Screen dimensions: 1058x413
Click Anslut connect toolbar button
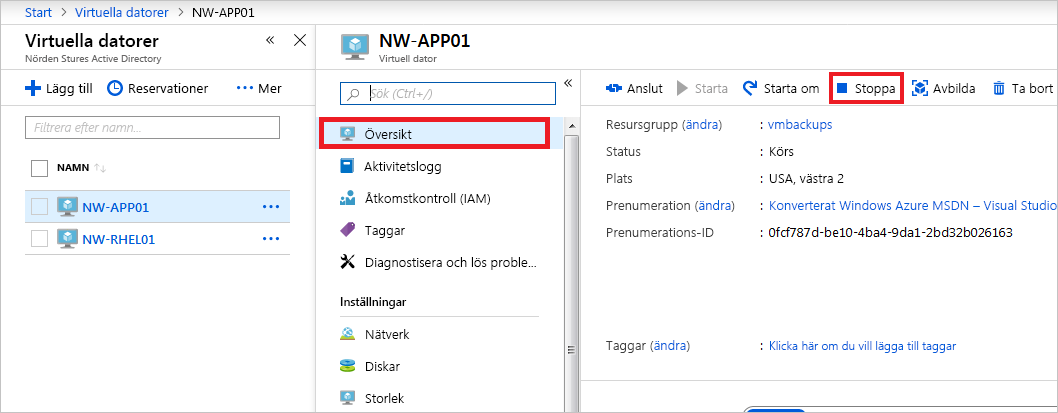[x=634, y=88]
